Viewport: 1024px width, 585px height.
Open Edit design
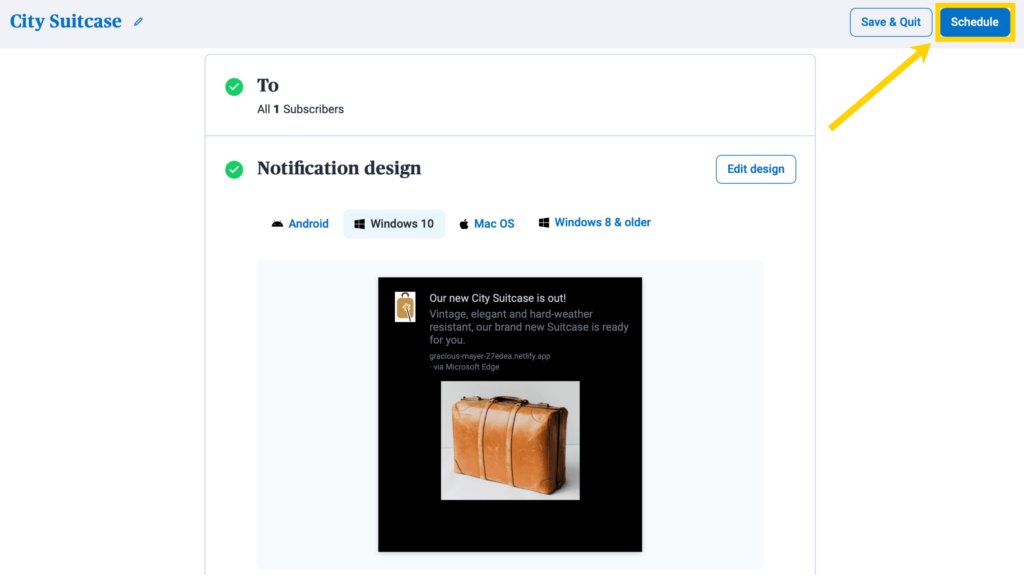756,169
